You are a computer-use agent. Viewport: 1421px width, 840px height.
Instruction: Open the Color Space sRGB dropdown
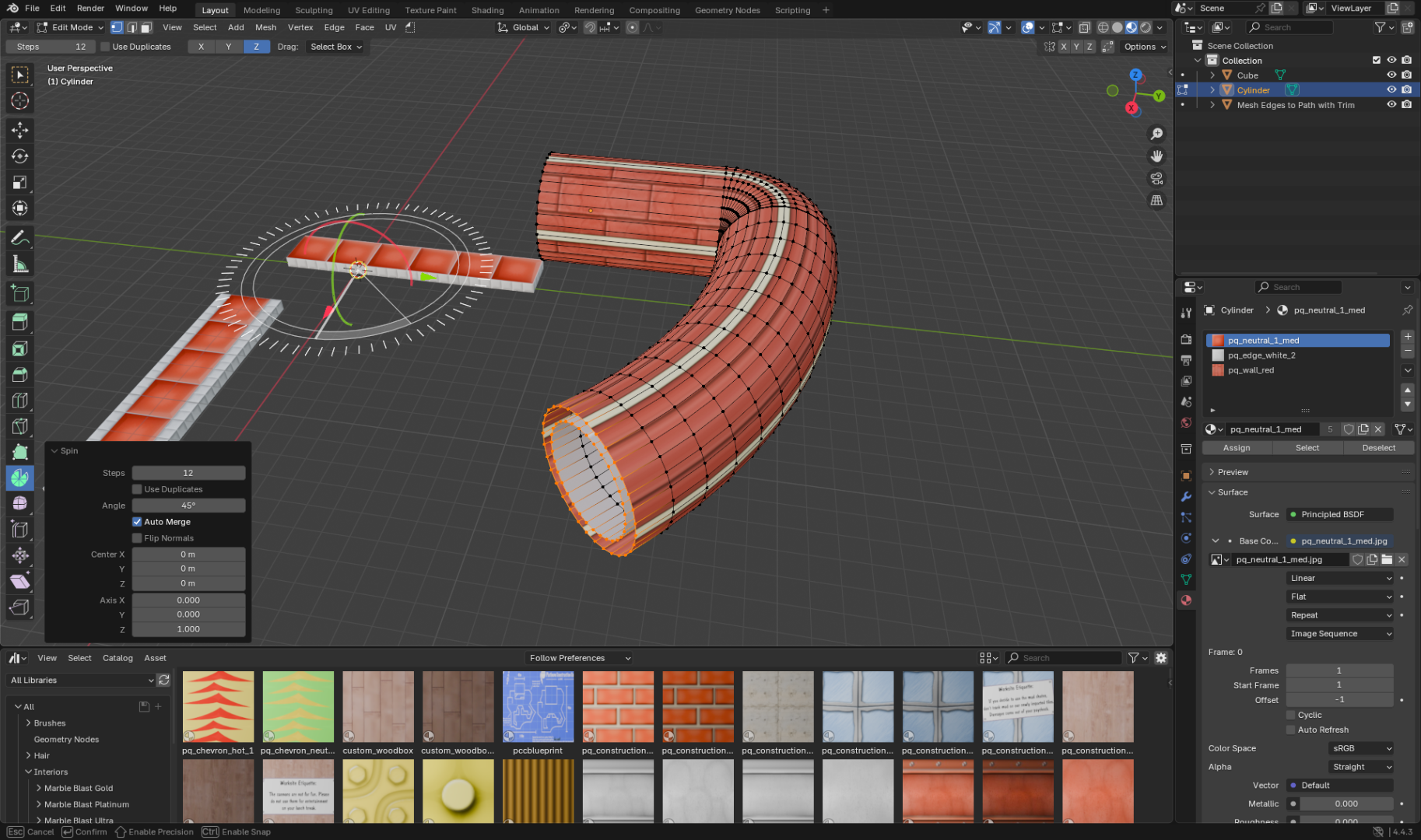[1360, 748]
